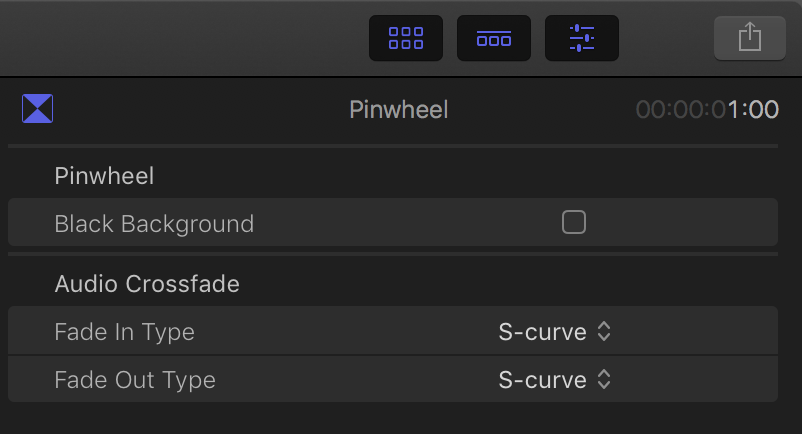Click the Fade In Type parameter label
The width and height of the screenshot is (802, 434).
(x=125, y=332)
